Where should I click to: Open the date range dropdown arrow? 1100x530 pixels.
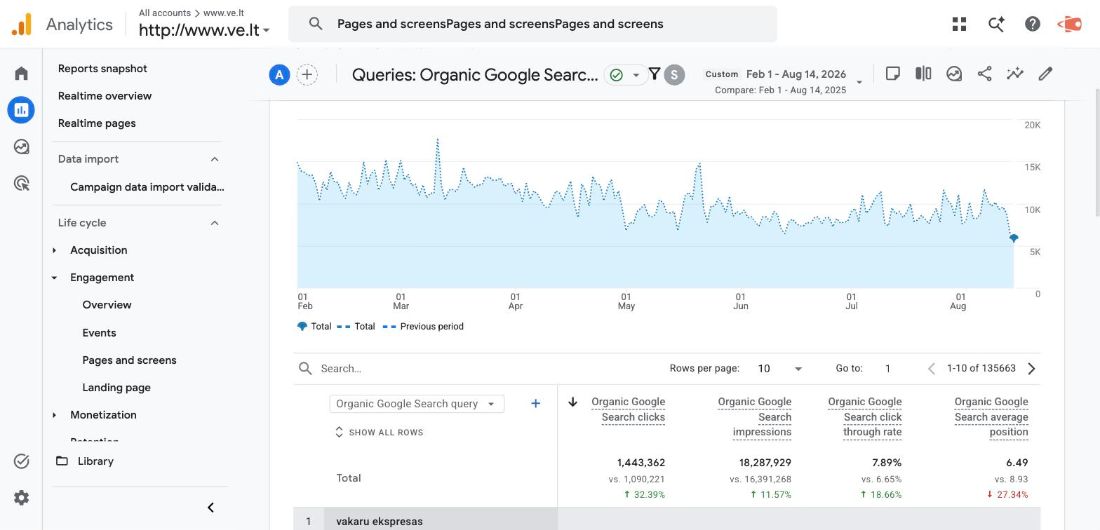tap(860, 82)
